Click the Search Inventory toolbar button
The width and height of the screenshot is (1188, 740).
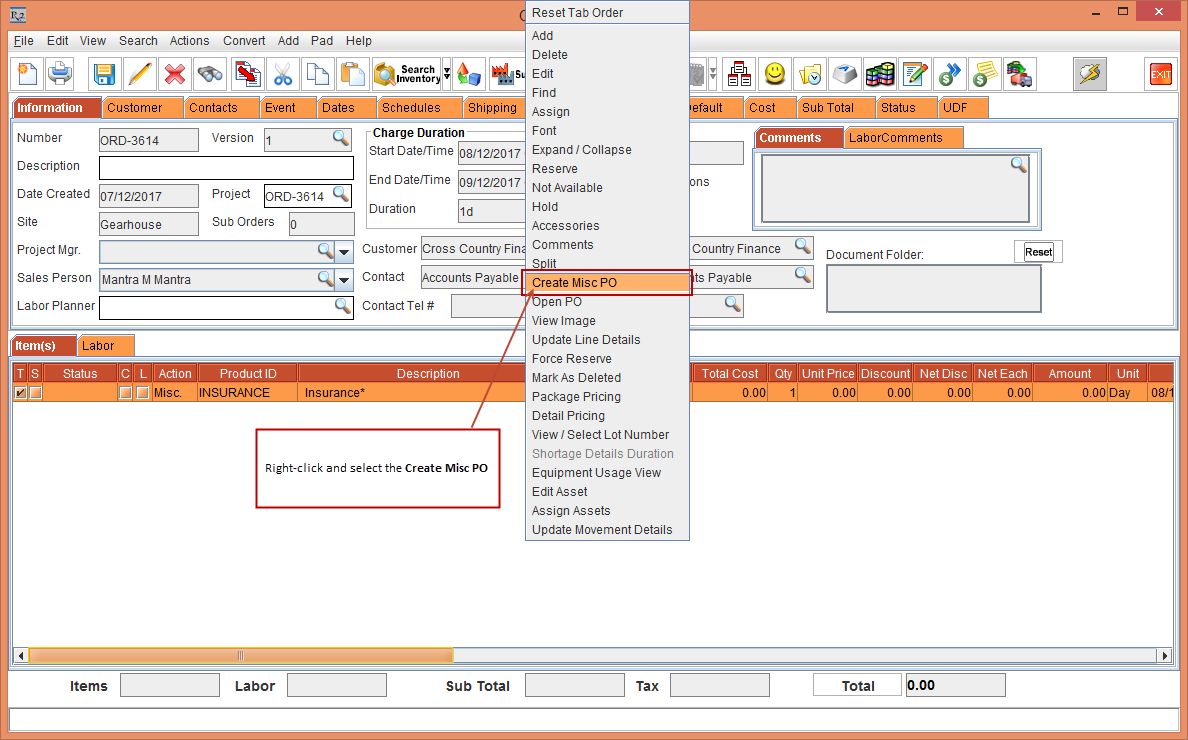(x=407, y=74)
